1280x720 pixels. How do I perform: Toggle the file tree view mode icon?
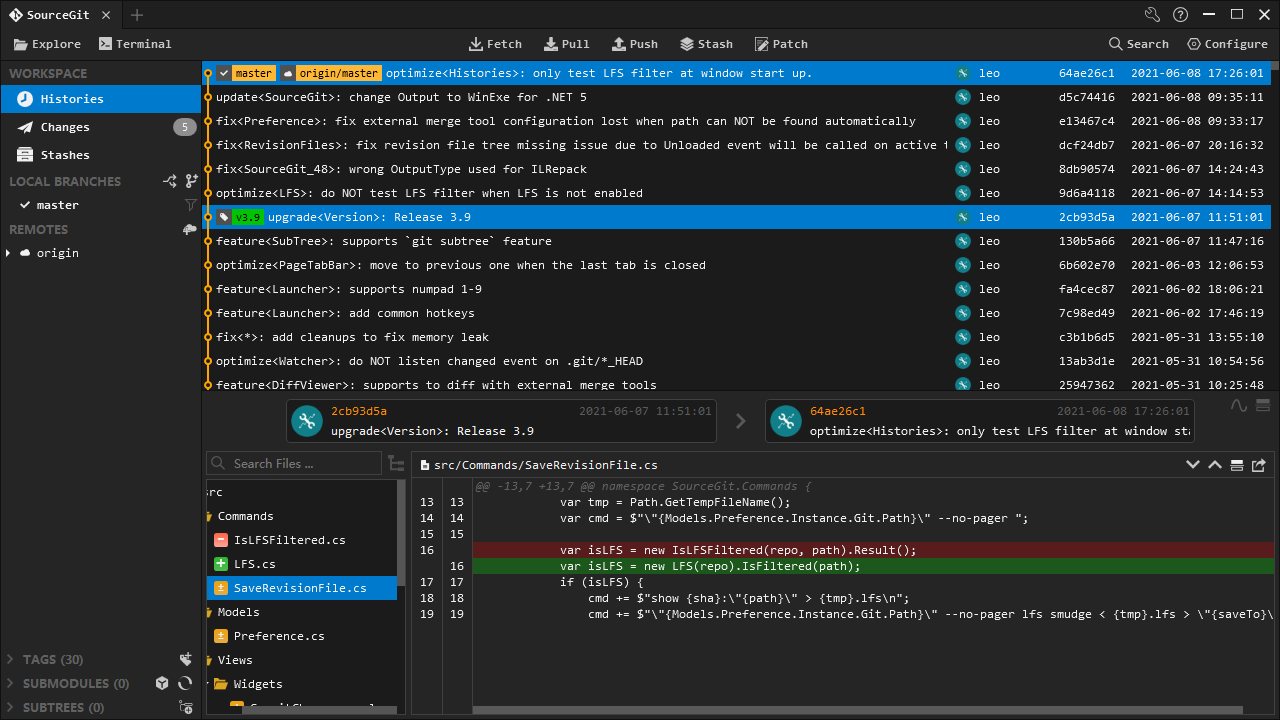point(396,464)
